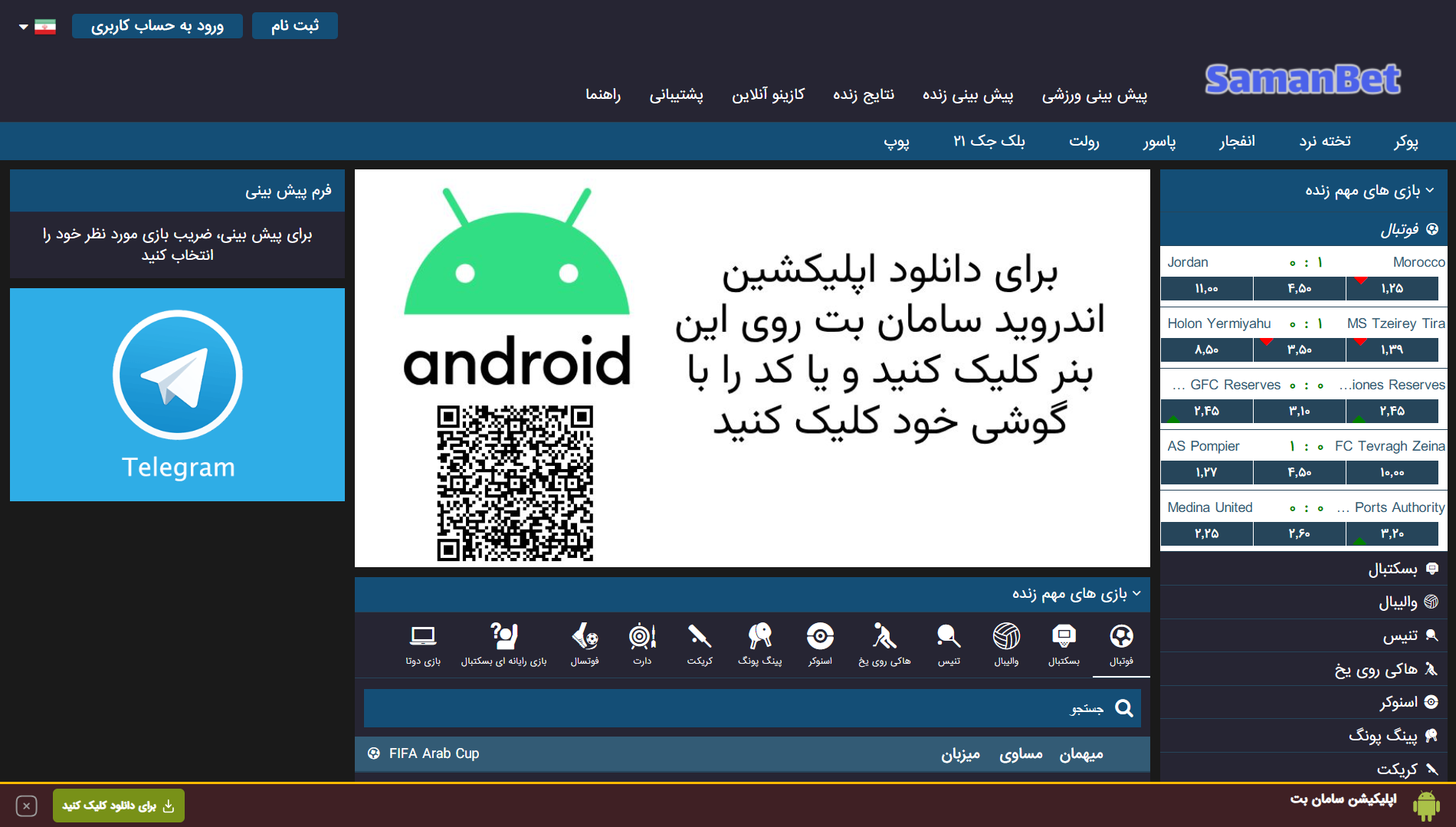This screenshot has width=1456, height=827.
Task: Select FC Tevragh Zeina odds 10.00
Action: point(1392,472)
